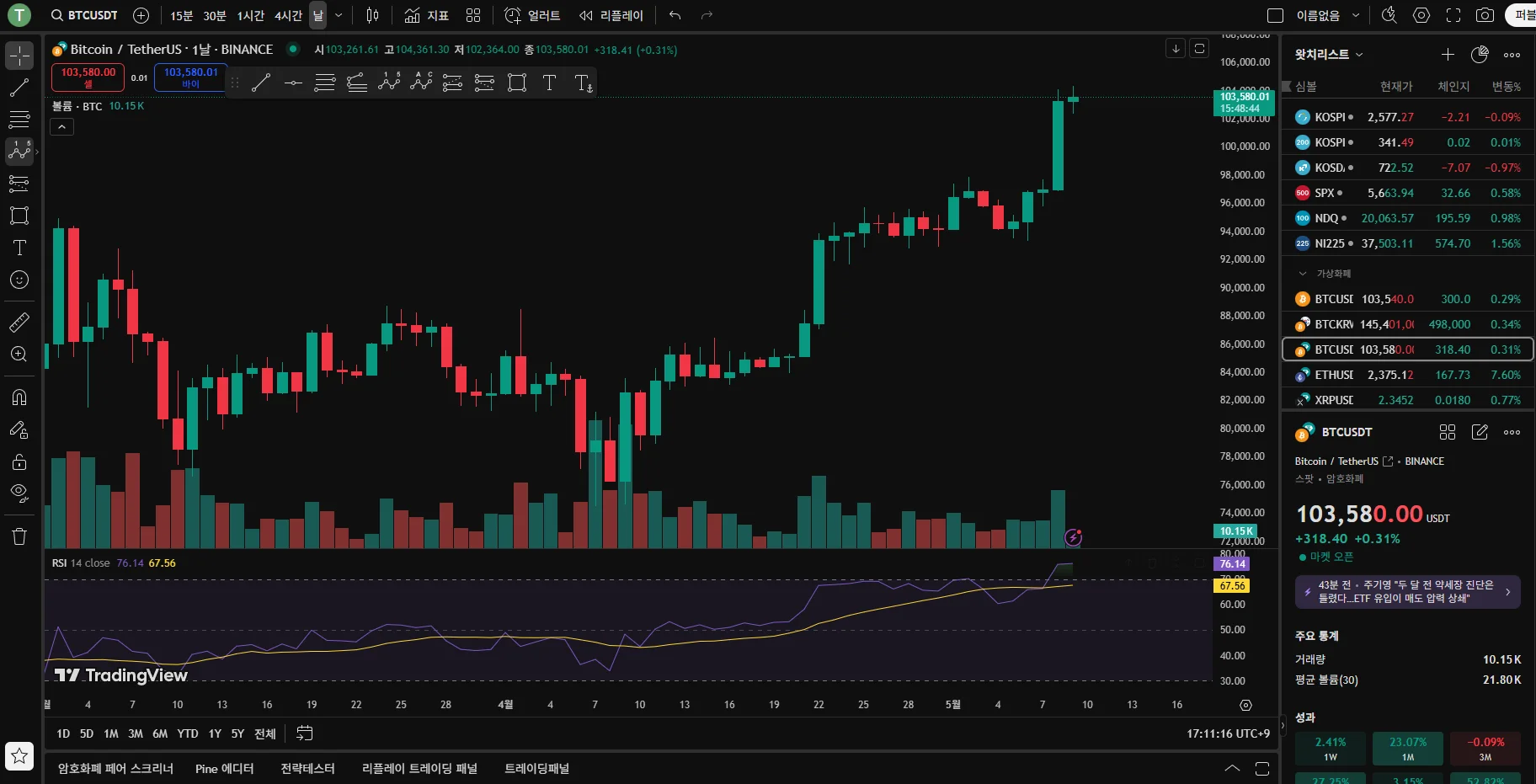Open the emoji icons tool
Viewport: 1536px width, 784px height.
(19, 280)
